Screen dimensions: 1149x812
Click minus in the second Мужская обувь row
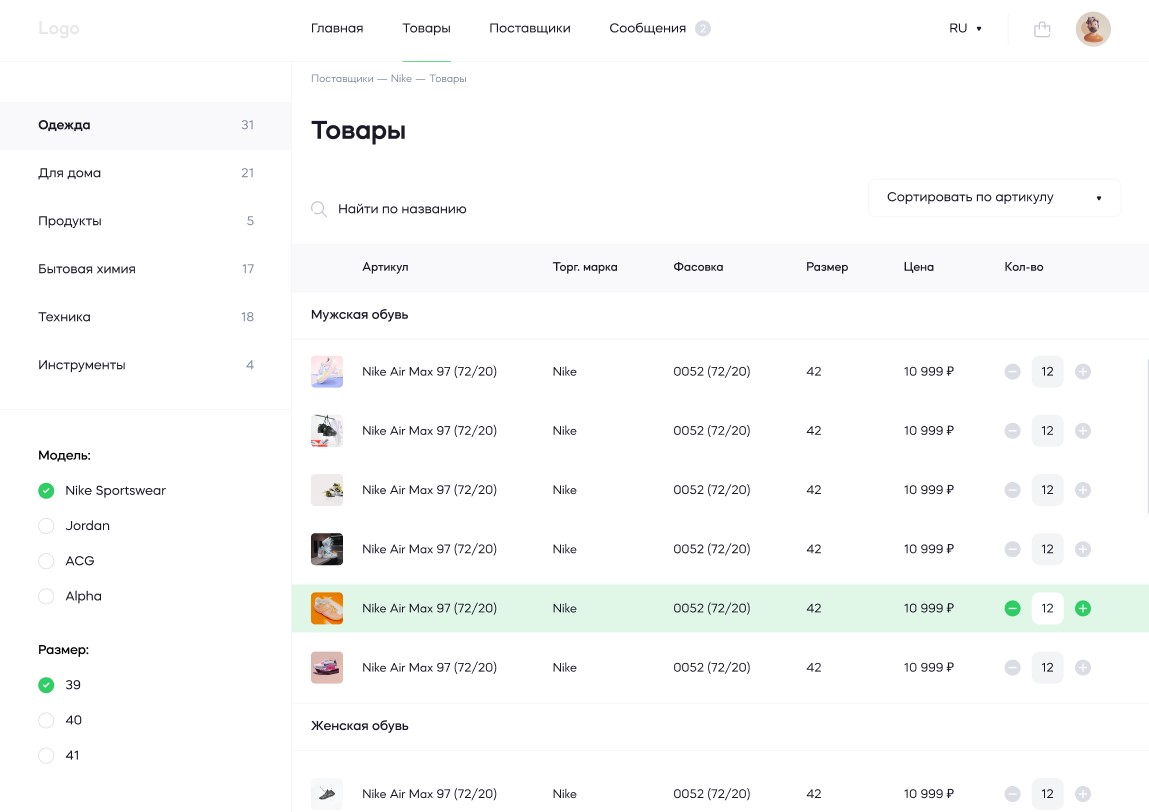[x=1012, y=431]
